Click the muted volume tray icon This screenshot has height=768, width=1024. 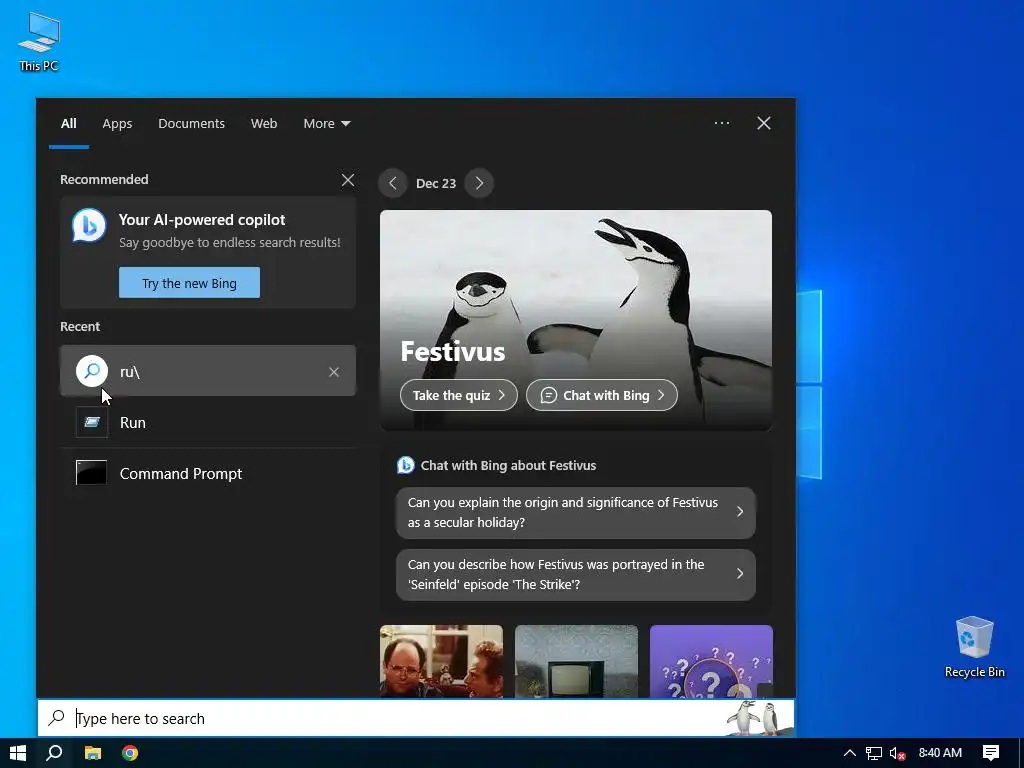pyautogui.click(x=897, y=753)
